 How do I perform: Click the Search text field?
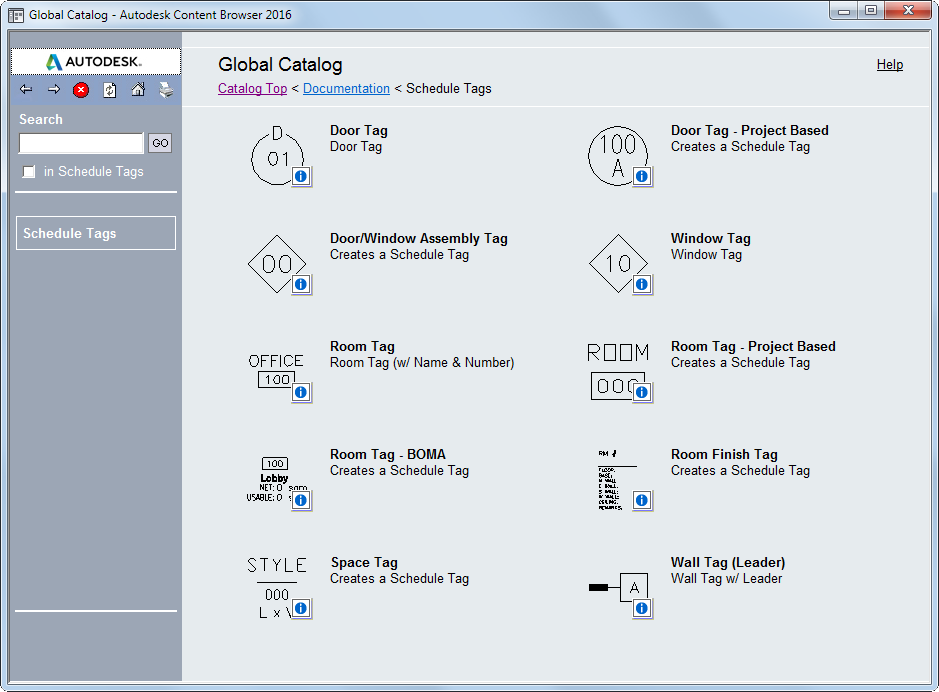coord(81,143)
